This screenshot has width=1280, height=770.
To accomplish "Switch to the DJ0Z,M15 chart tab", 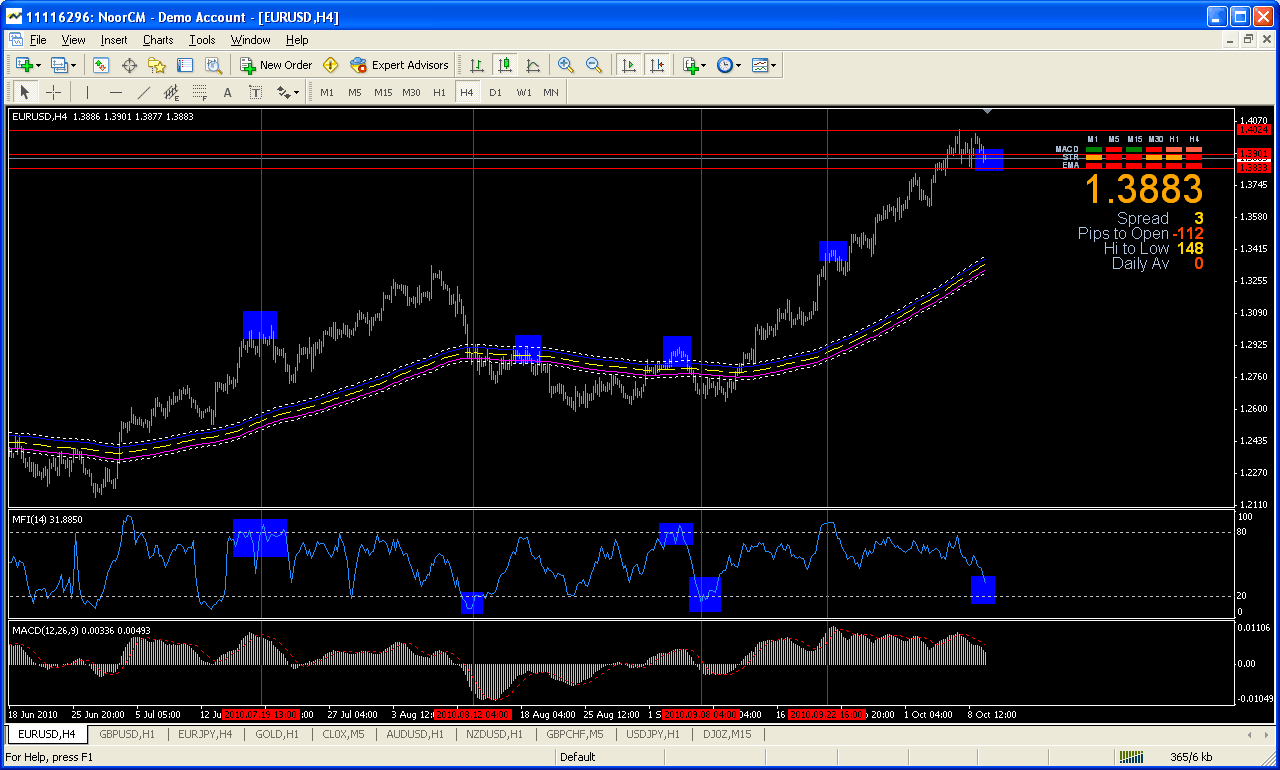I will point(727,734).
